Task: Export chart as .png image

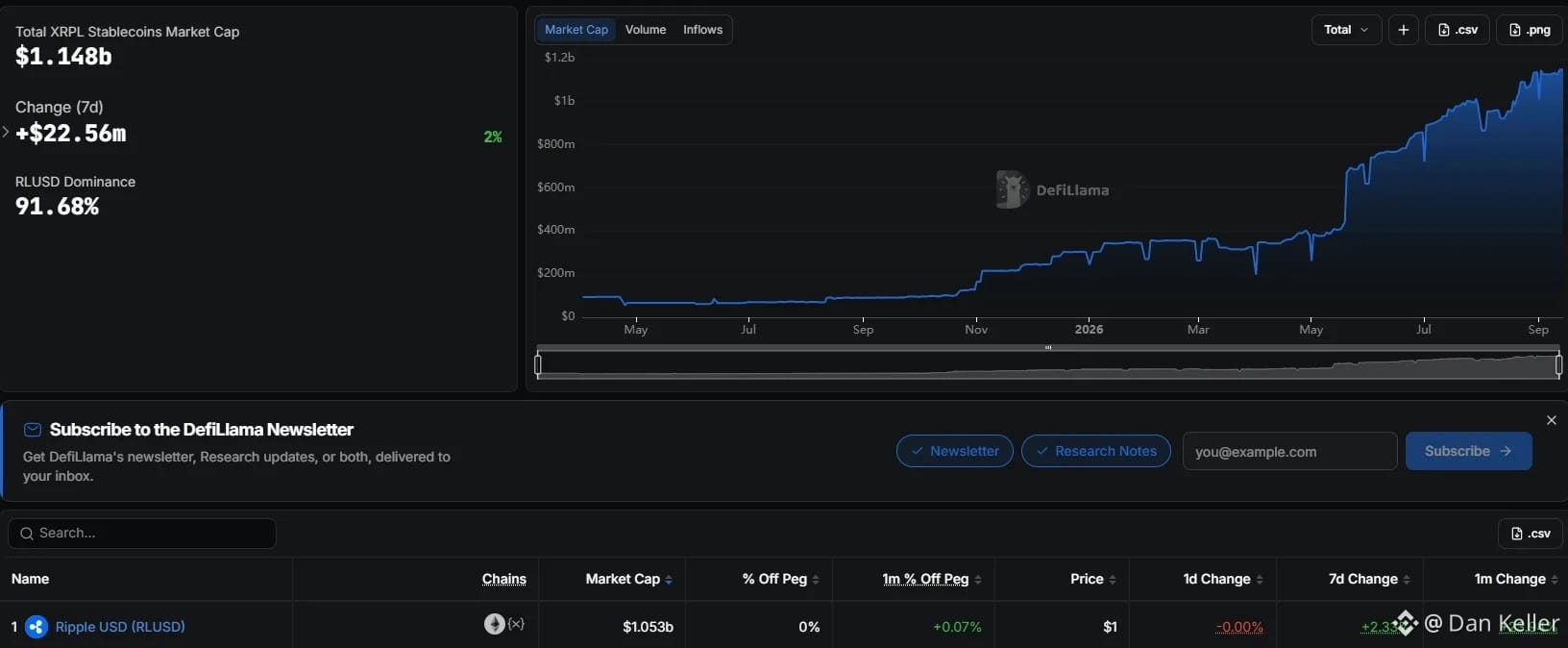Action: (x=1530, y=30)
